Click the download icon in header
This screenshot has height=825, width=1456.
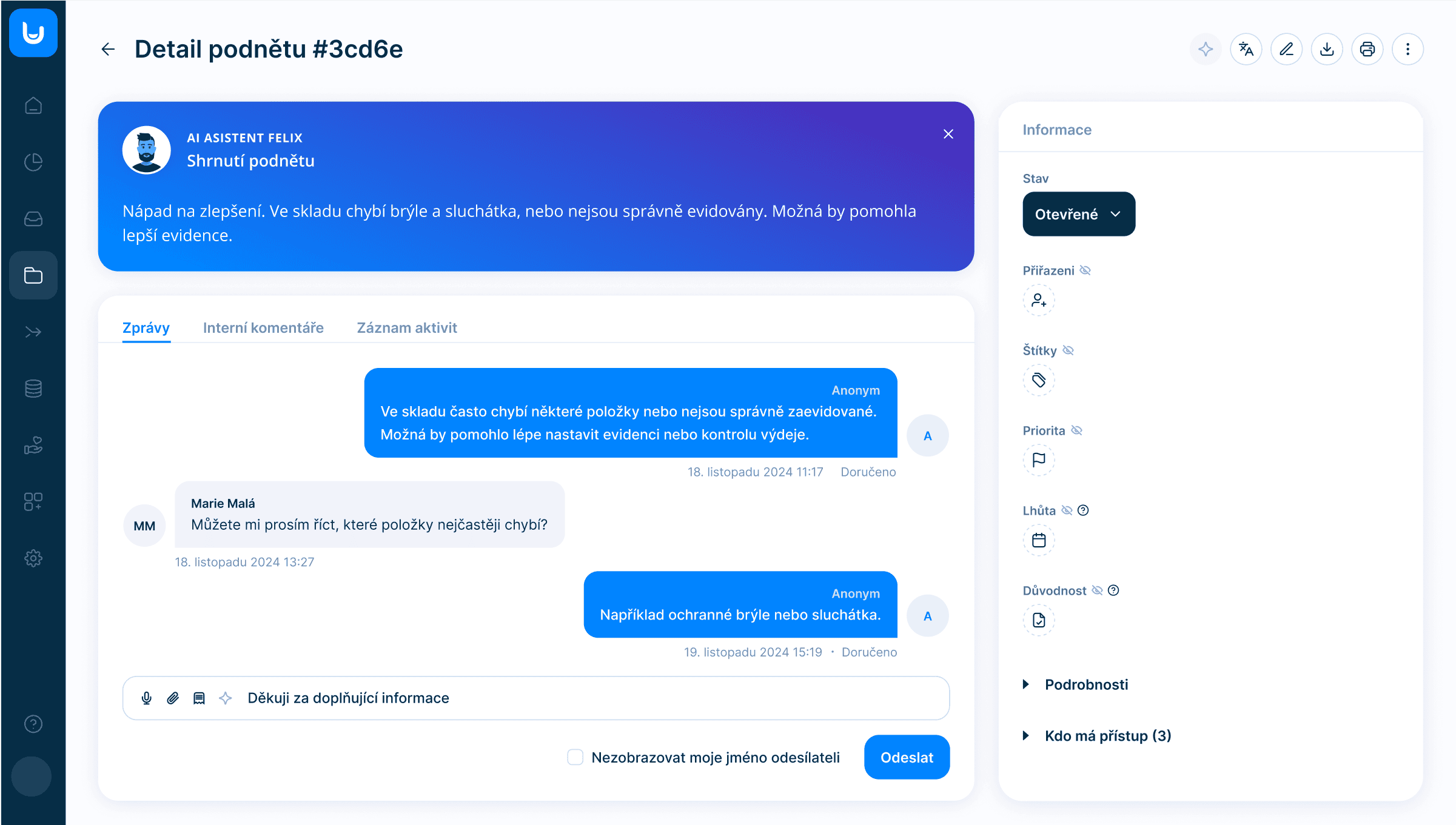tap(1327, 49)
